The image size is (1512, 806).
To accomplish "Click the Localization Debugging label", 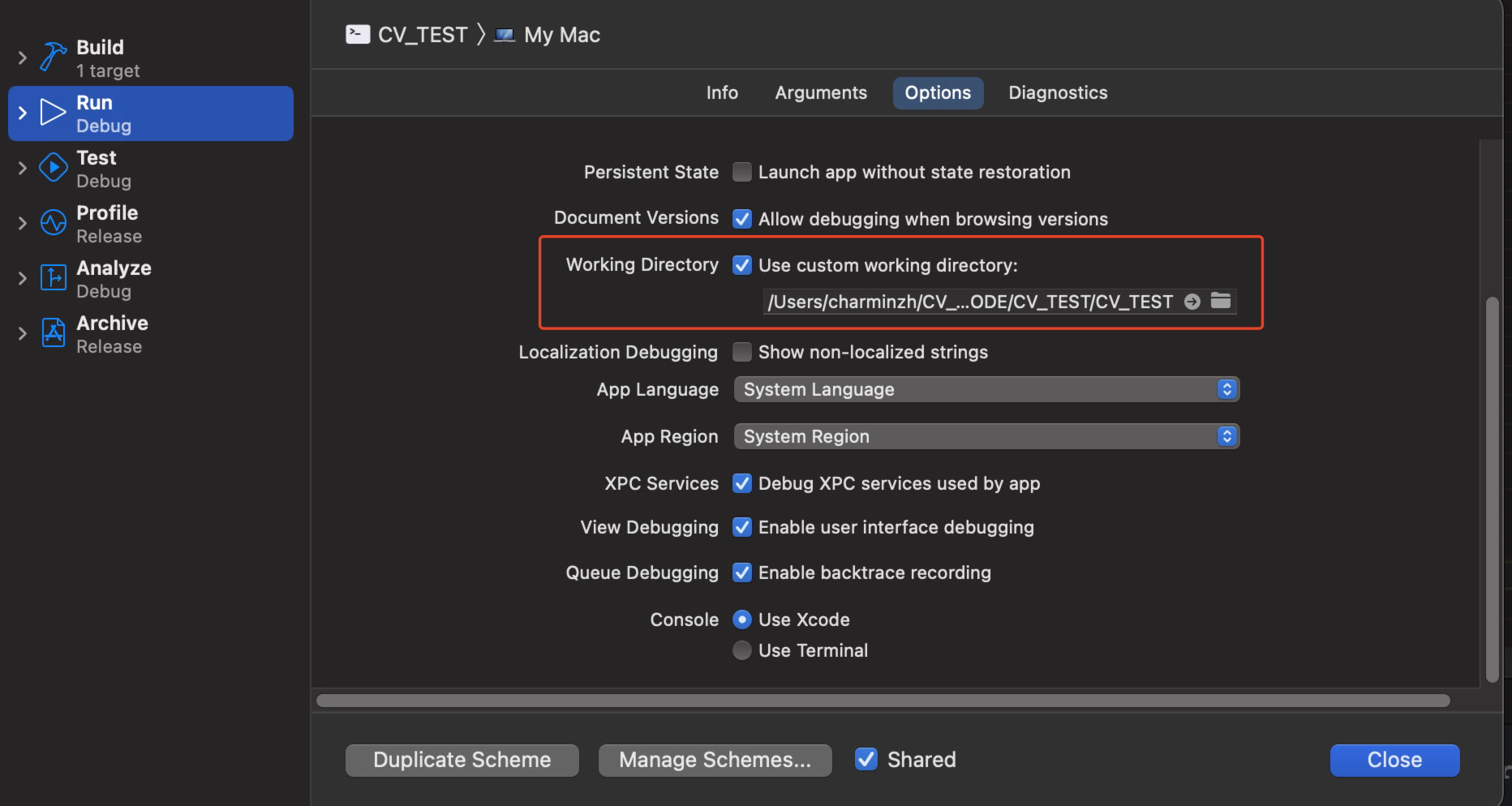I will coord(618,352).
